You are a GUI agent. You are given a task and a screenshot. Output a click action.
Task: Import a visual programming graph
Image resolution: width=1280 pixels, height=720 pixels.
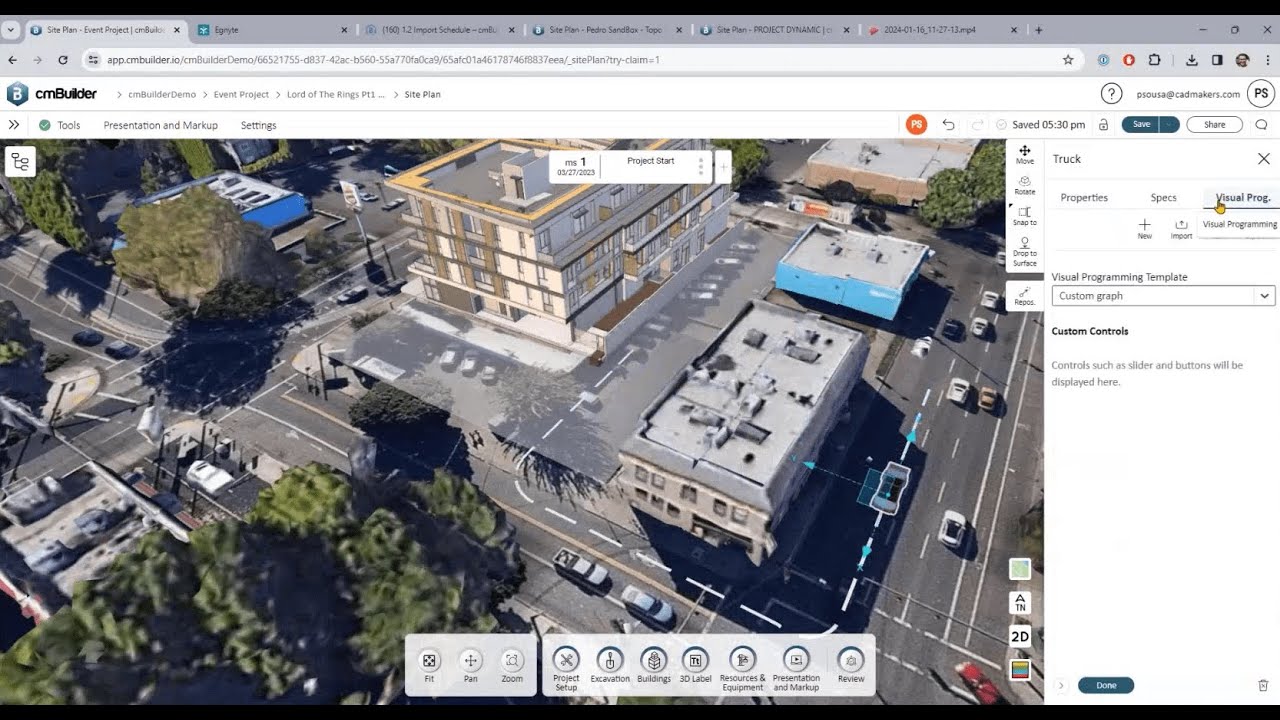pos(1181,229)
